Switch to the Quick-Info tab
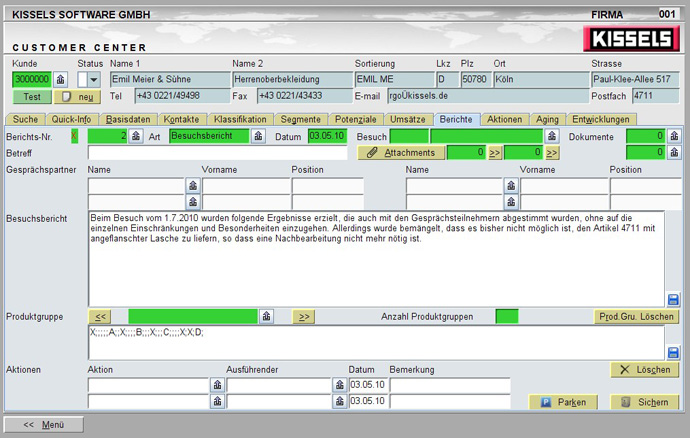This screenshot has width=690, height=438. (71, 119)
